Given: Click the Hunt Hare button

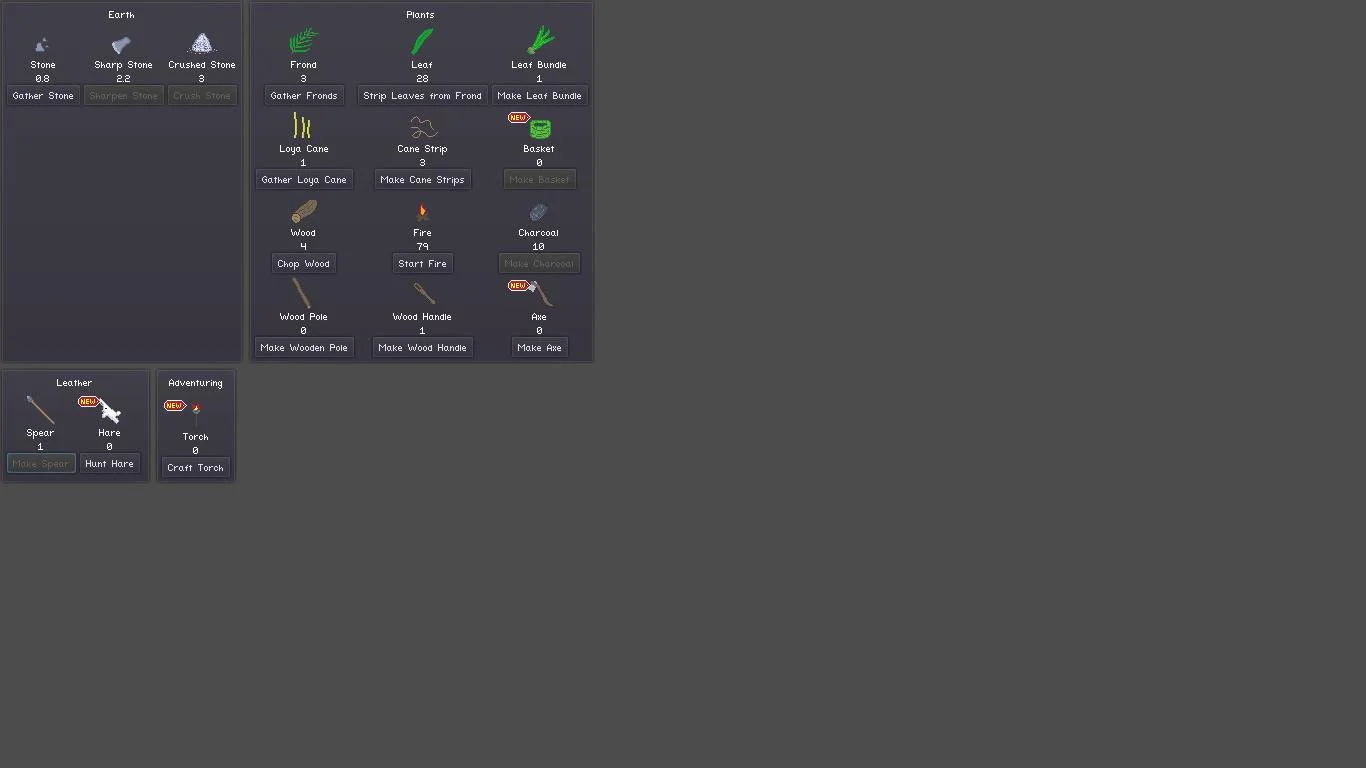Looking at the screenshot, I should [x=109, y=464].
